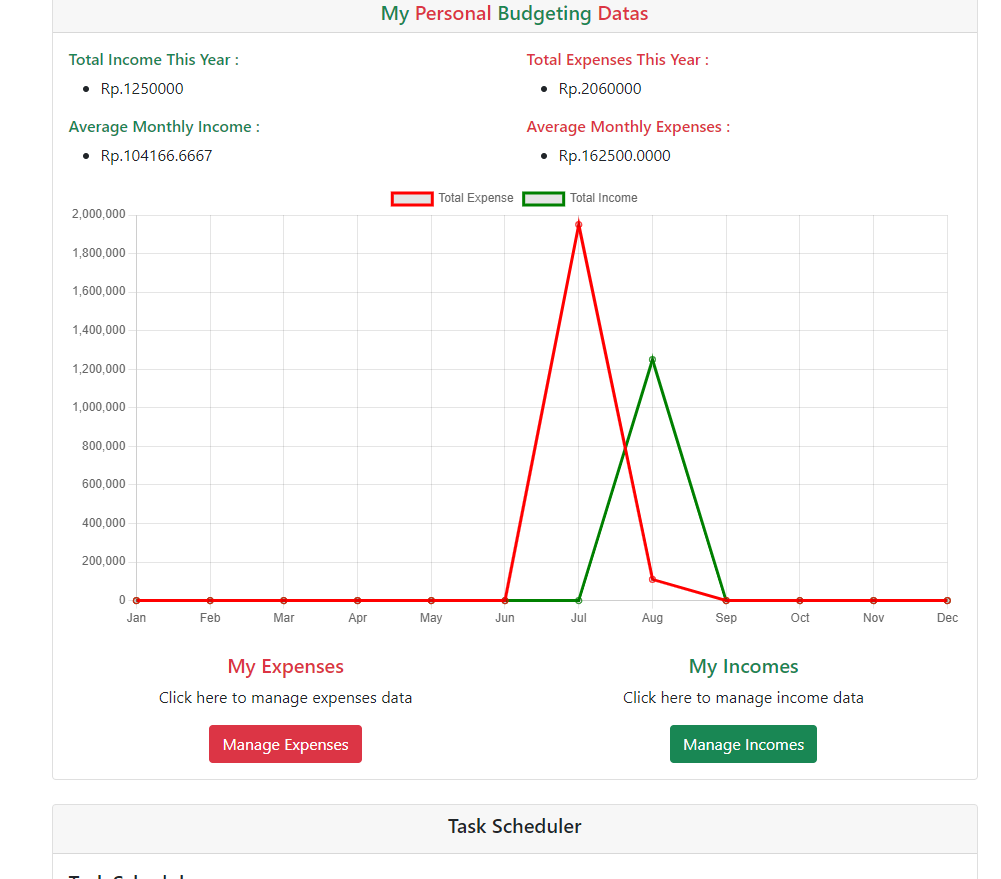The image size is (1001, 879).
Task: Select the green income peak point in August
Action: [x=652, y=359]
